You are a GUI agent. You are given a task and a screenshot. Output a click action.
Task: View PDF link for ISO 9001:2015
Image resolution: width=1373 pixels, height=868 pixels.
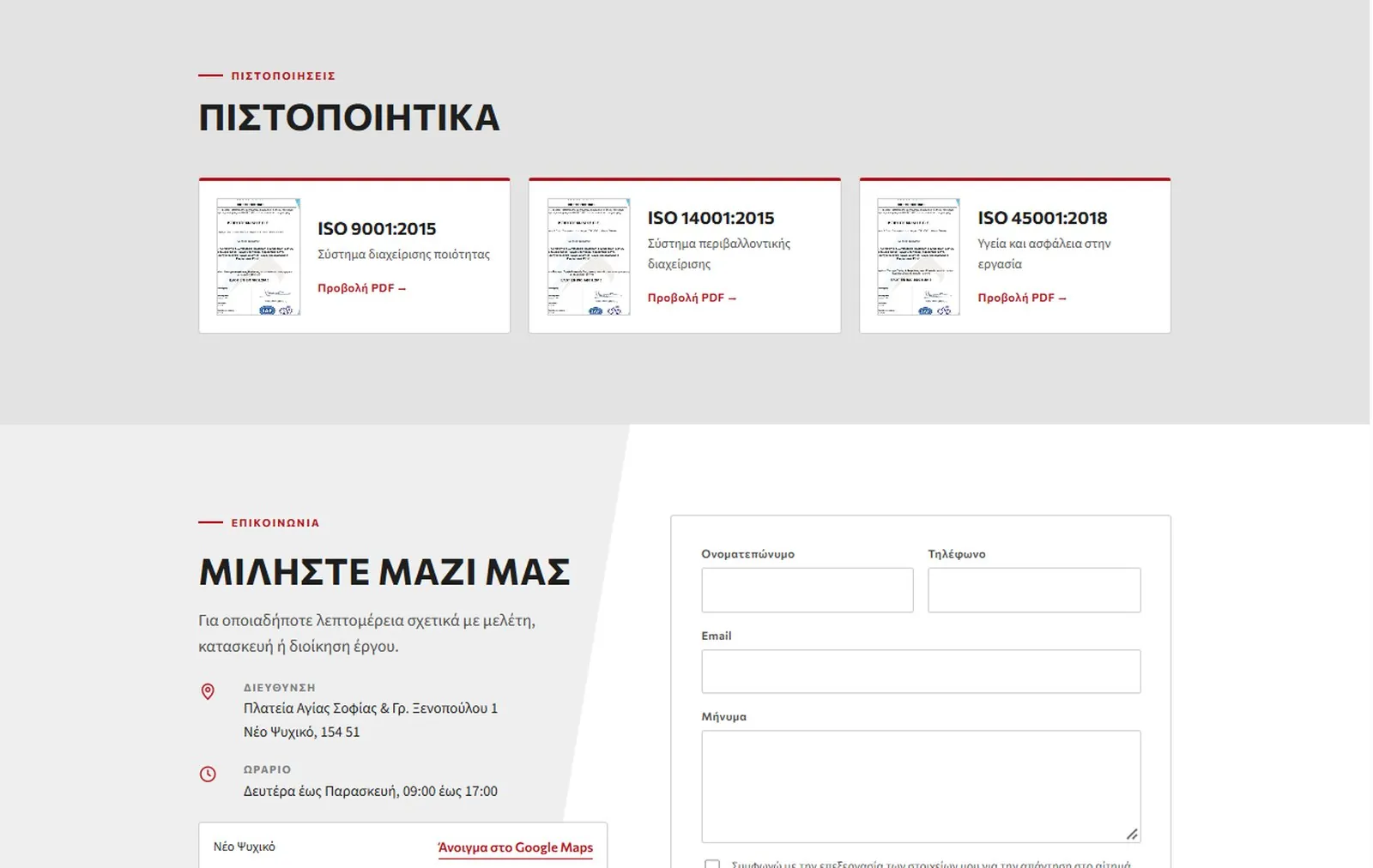[361, 288]
